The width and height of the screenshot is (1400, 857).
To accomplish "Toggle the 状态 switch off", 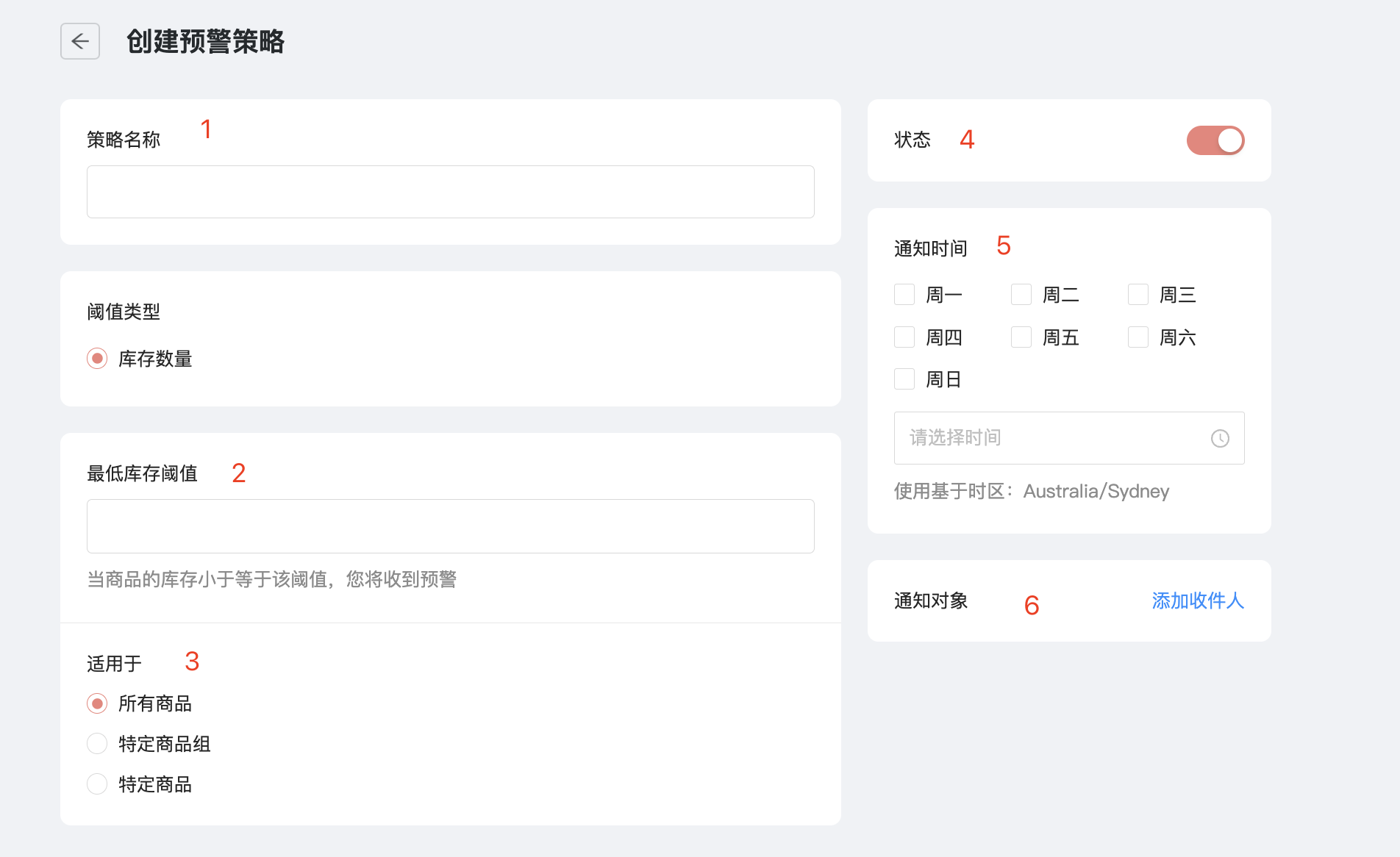I will point(1215,140).
